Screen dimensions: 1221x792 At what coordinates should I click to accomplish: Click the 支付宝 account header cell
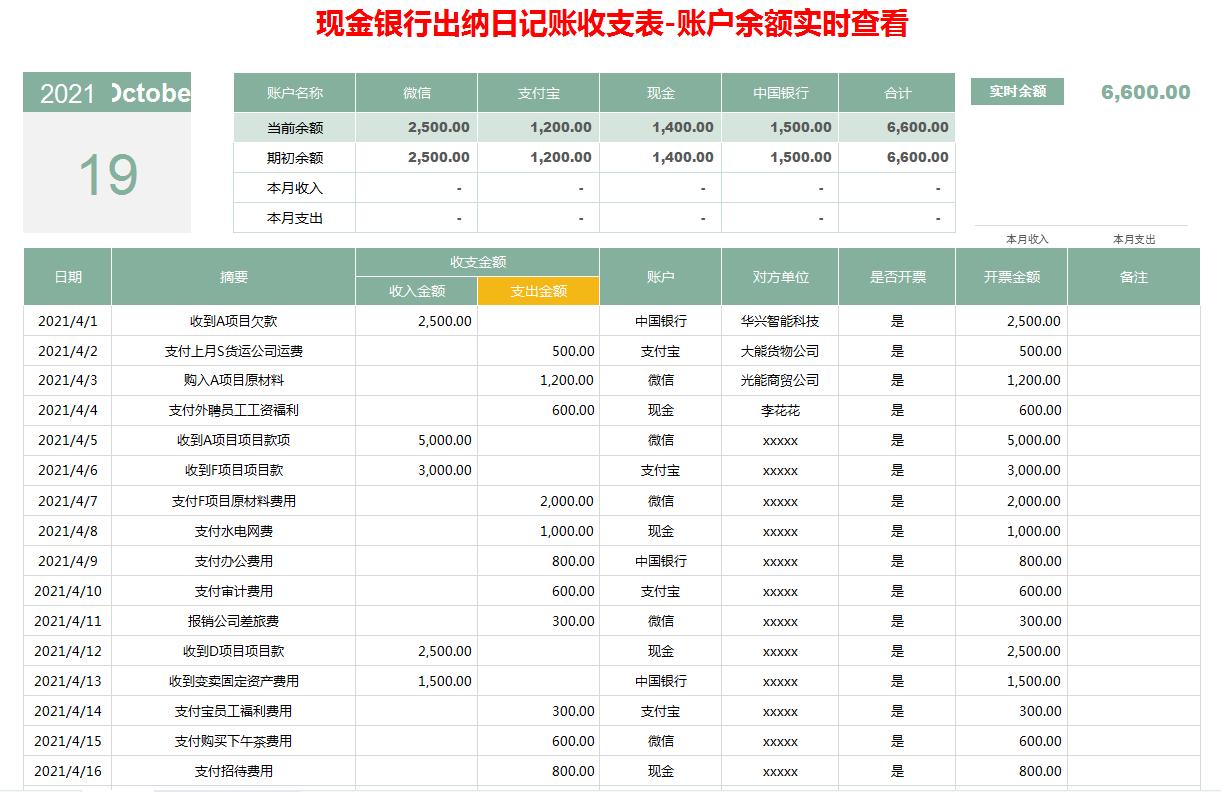(538, 91)
